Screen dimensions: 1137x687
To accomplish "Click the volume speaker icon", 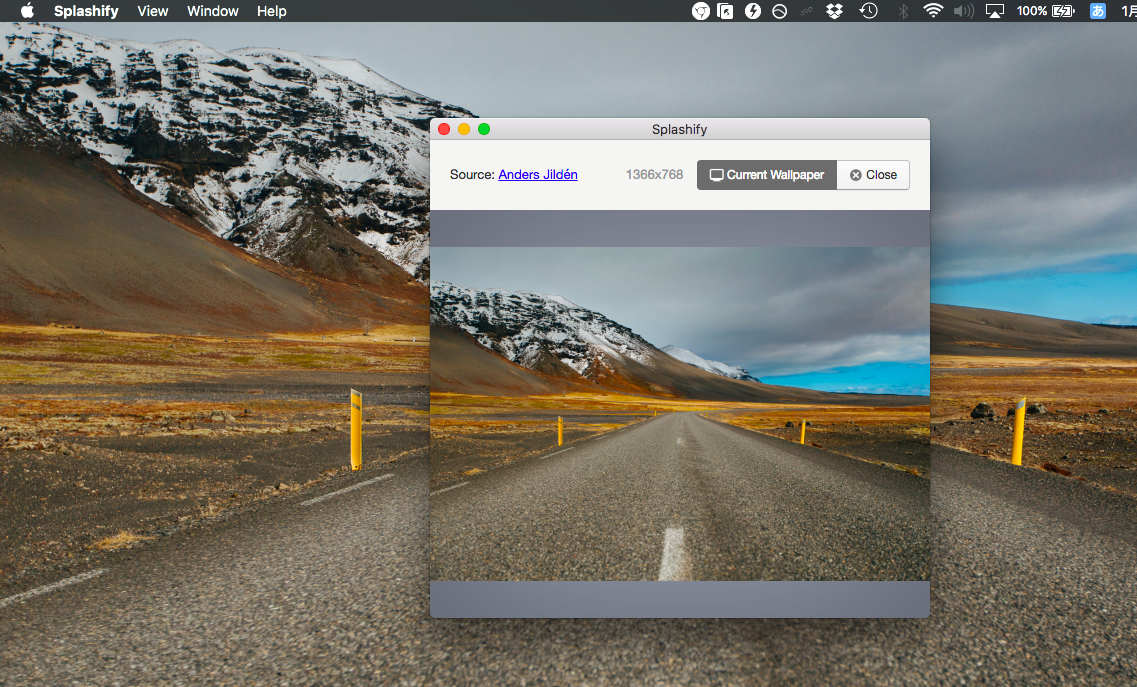I will click(963, 11).
